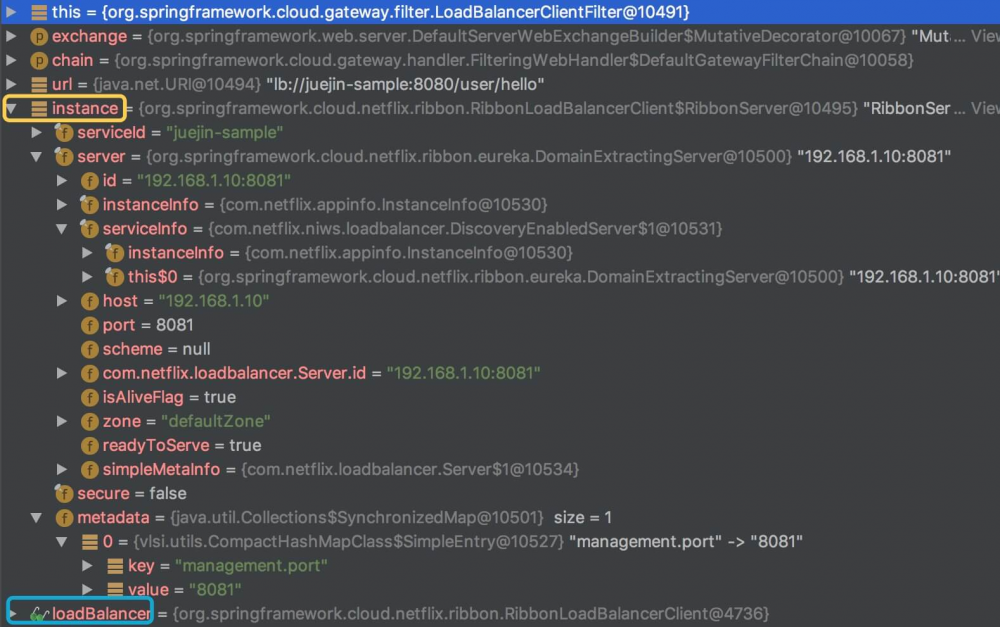Viewport: 1000px width, 627px height.
Task: Select the zone value "defaultZone"
Action: [216, 422]
